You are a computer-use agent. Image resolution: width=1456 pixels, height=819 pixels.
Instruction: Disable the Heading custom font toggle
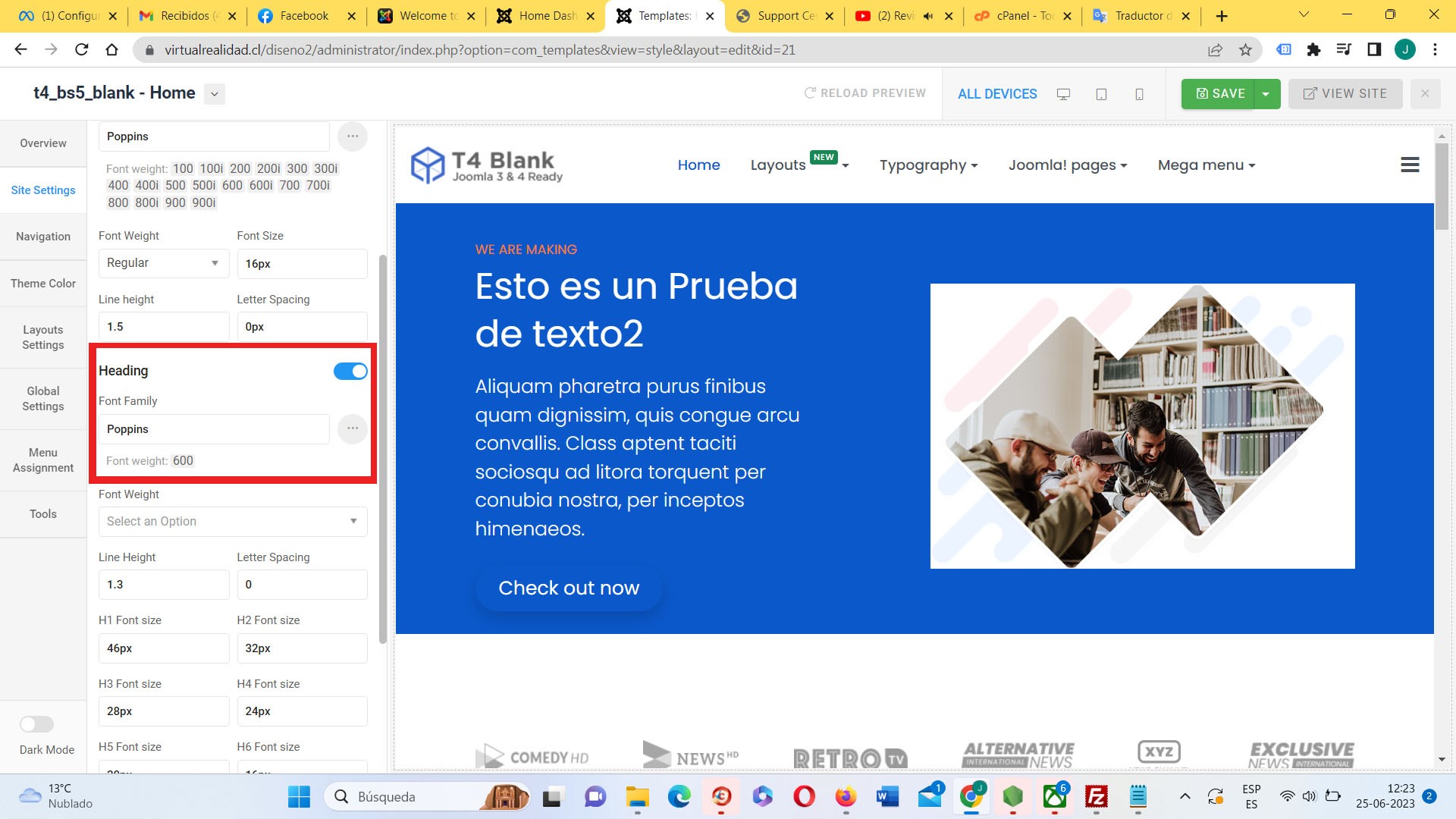tap(350, 371)
